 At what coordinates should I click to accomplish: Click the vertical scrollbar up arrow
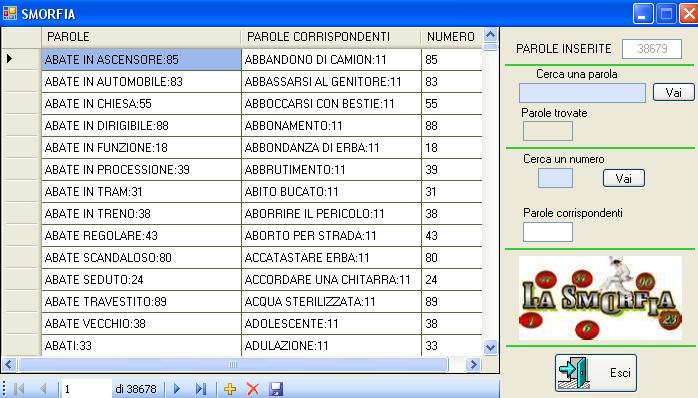click(x=490, y=35)
